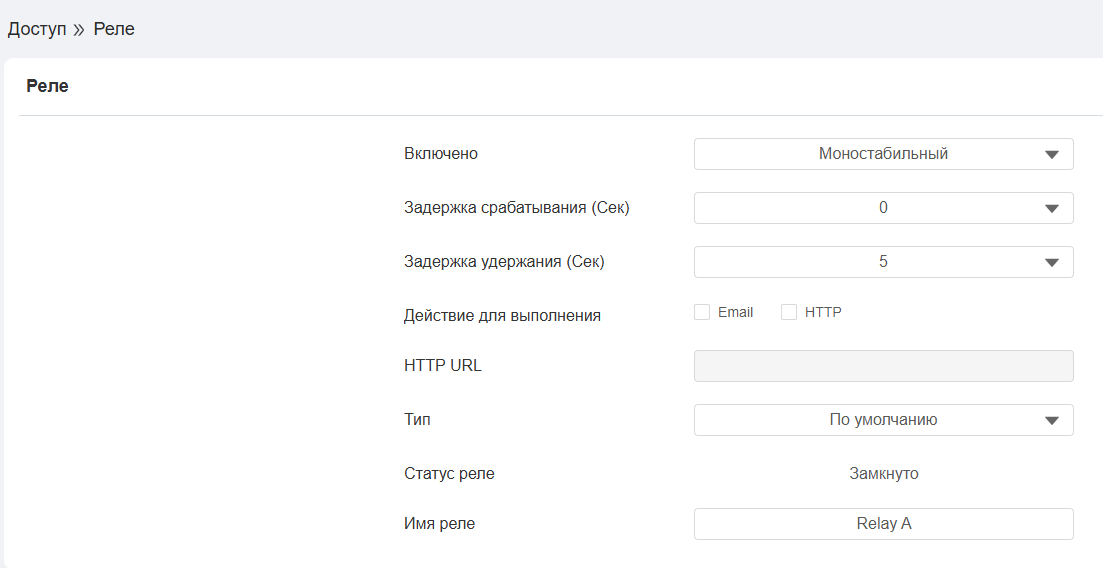The image size is (1103, 568).
Task: Focus the HTTP URL input field
Action: [x=883, y=366]
